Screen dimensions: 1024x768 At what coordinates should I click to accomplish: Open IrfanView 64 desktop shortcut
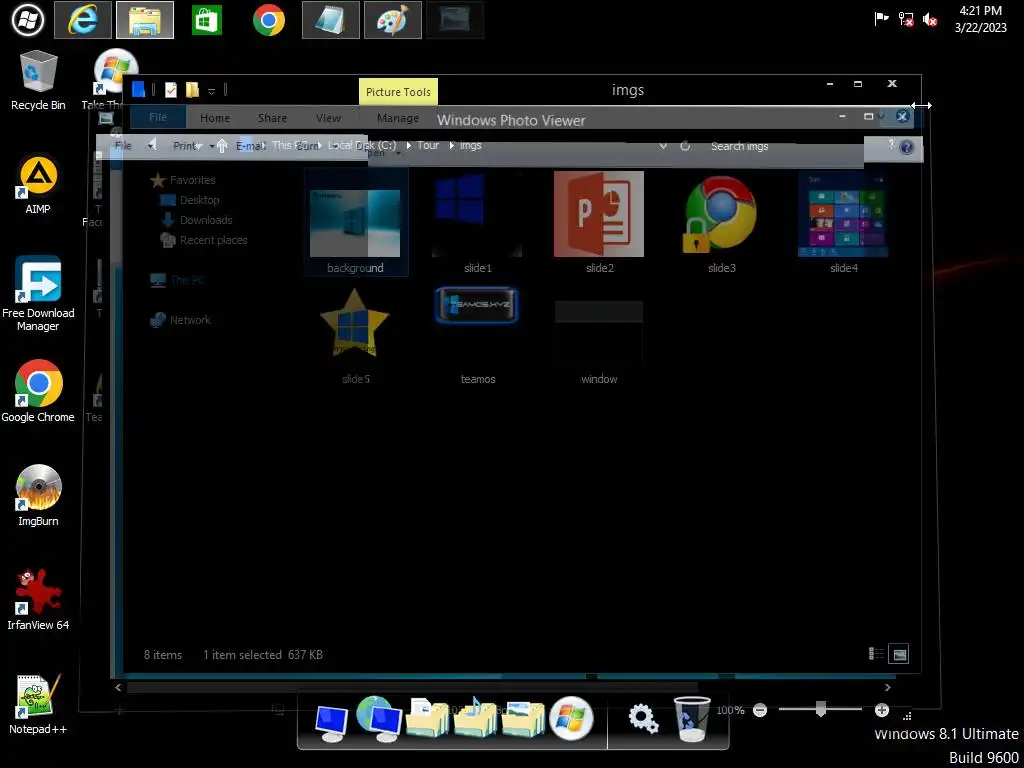pyautogui.click(x=38, y=599)
